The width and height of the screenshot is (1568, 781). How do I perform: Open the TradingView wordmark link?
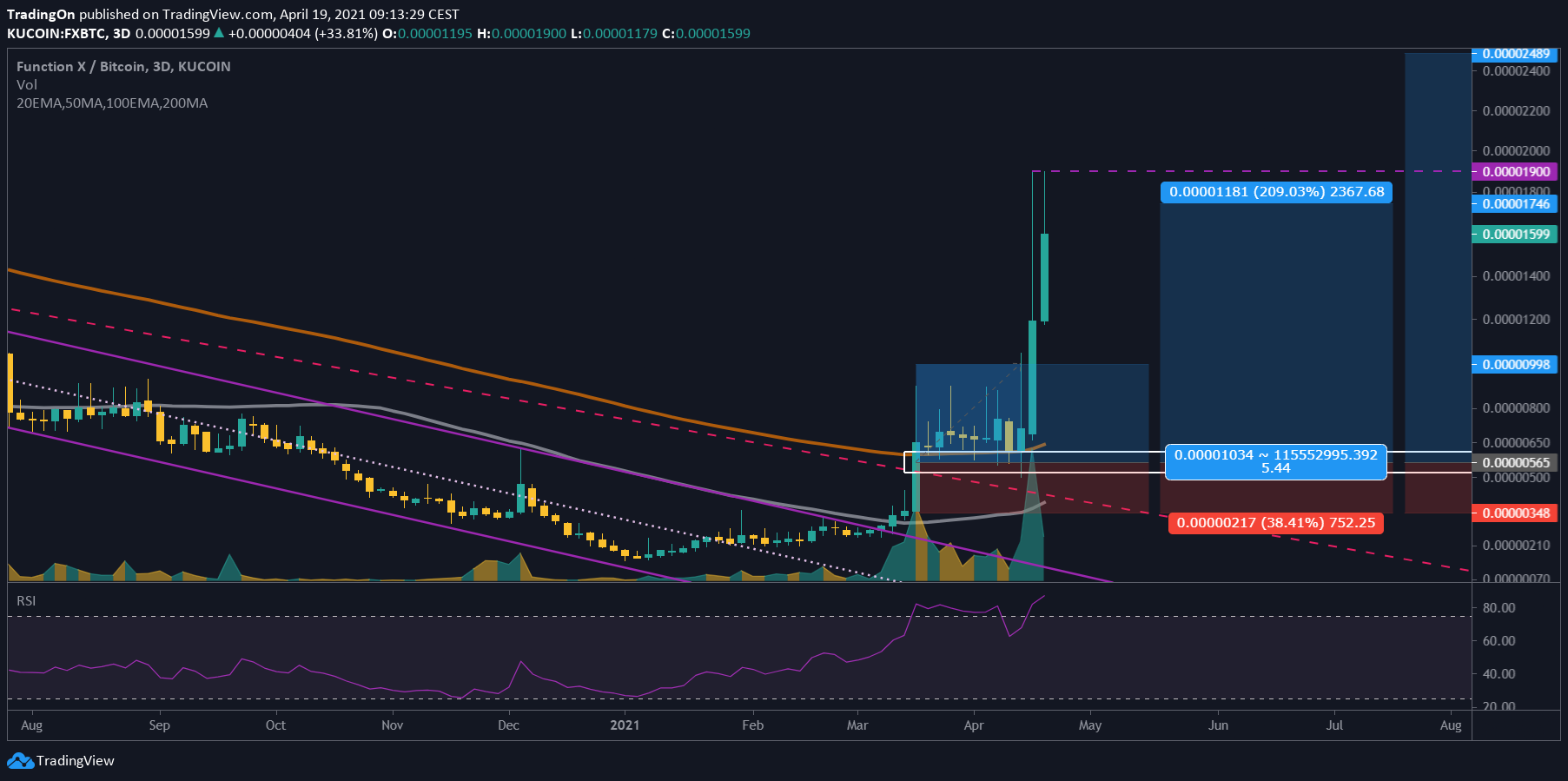[x=76, y=761]
